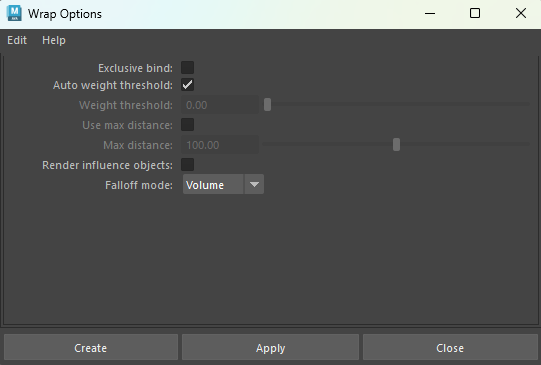Click the Weight threshold value field
The image size is (541, 365).
[220, 105]
